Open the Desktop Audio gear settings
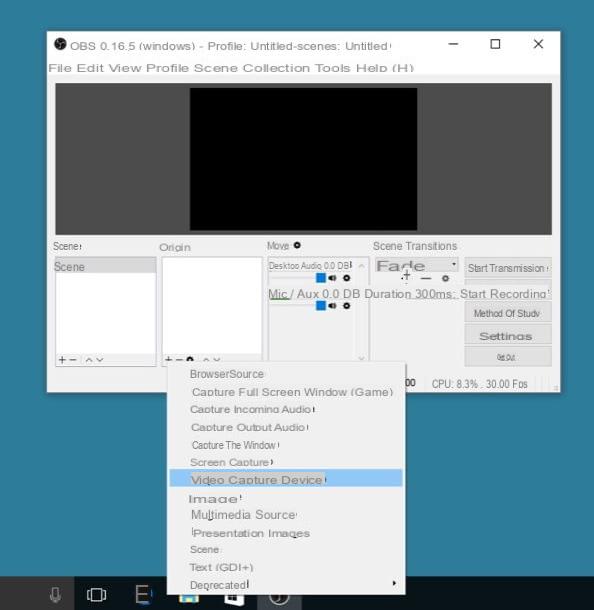594x610 pixels. click(347, 278)
